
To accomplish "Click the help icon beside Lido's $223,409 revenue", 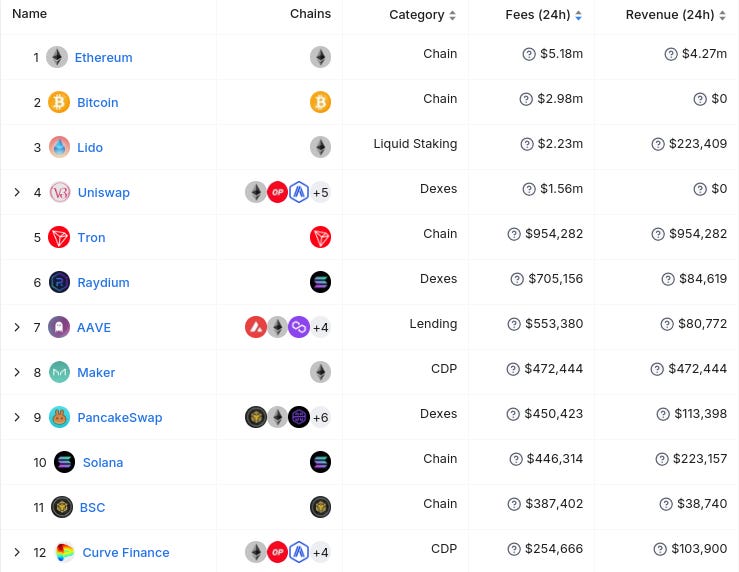I will [658, 144].
